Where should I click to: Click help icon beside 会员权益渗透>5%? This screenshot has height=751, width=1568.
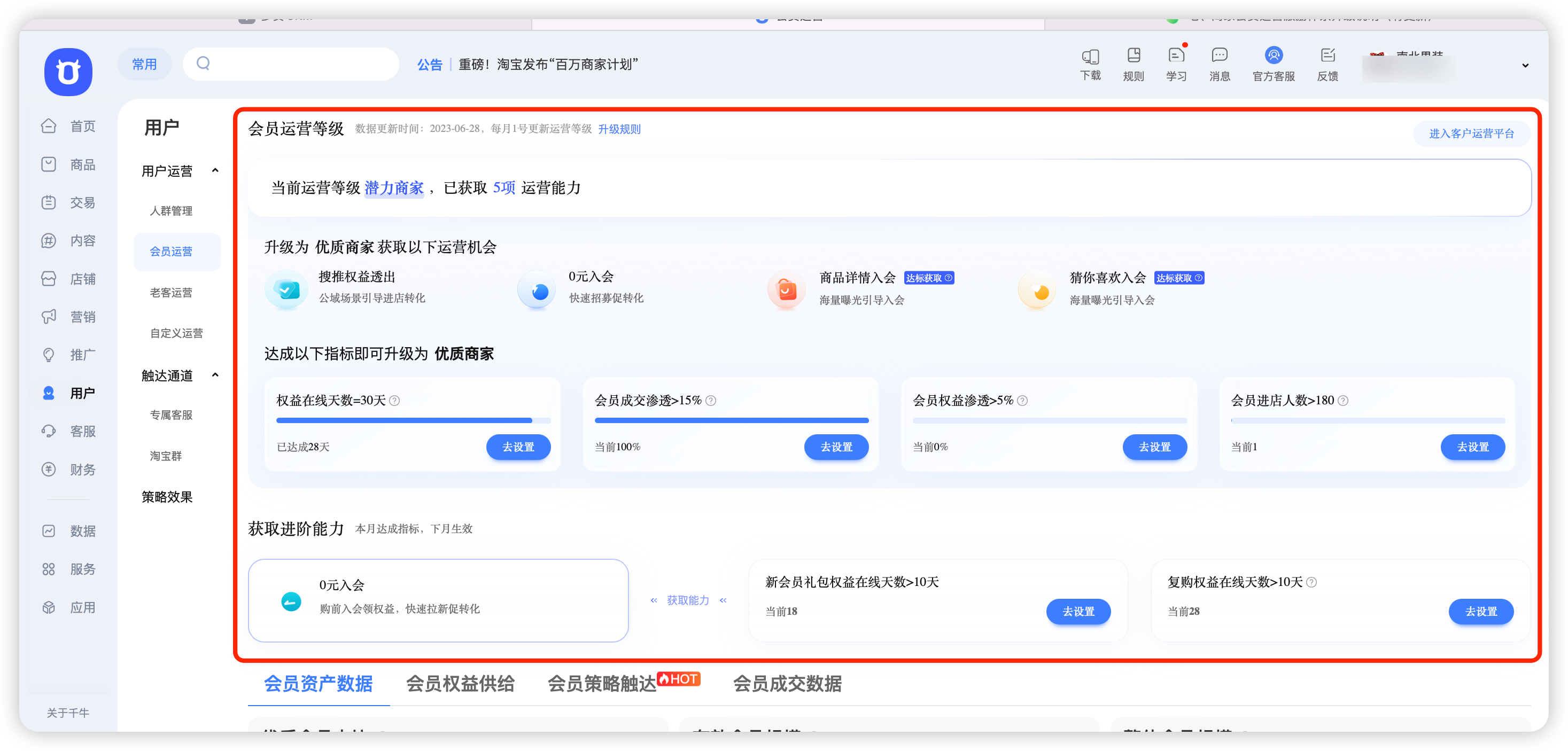[1022, 401]
